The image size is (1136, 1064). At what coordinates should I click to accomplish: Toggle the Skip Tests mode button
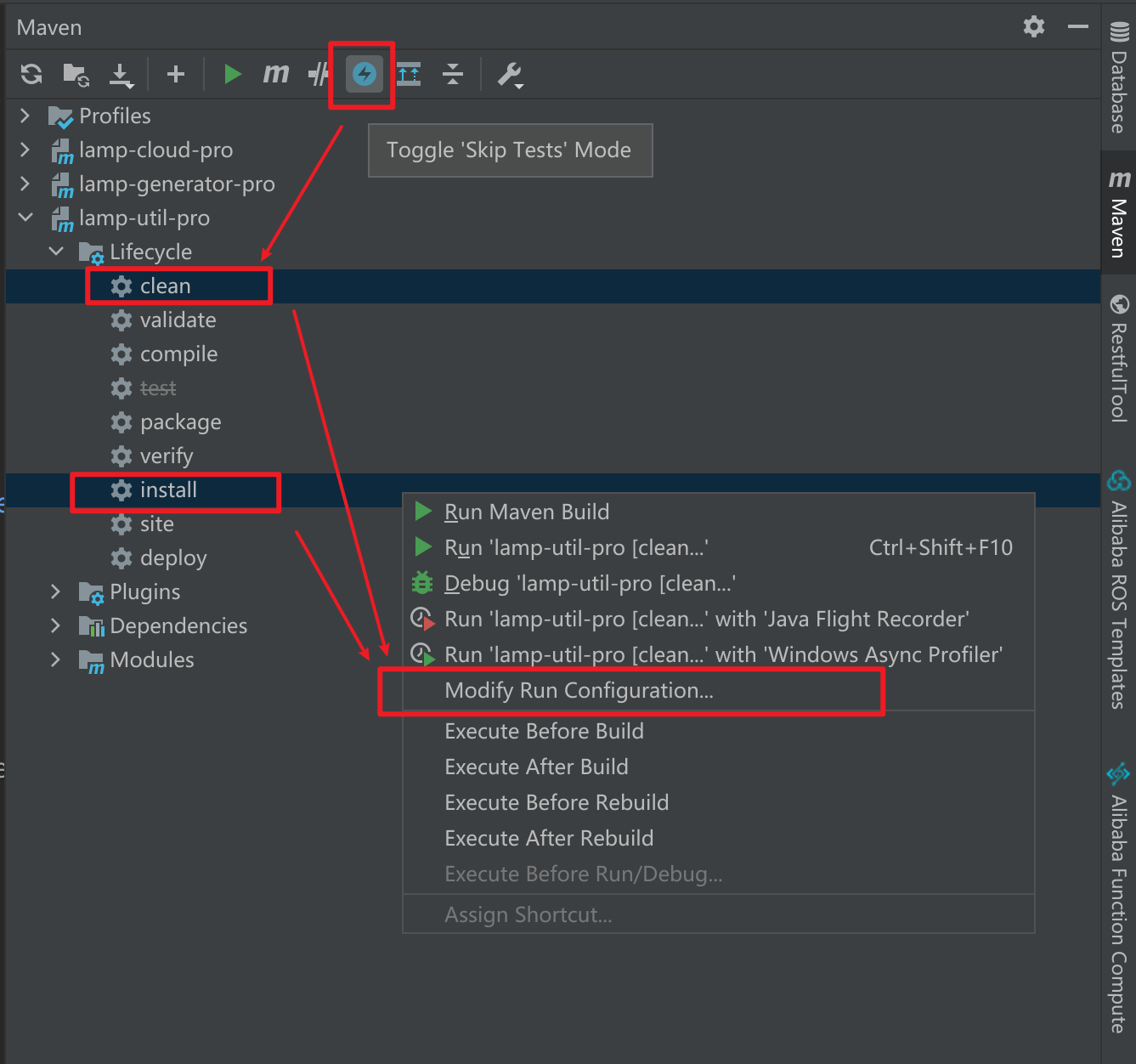click(x=364, y=75)
